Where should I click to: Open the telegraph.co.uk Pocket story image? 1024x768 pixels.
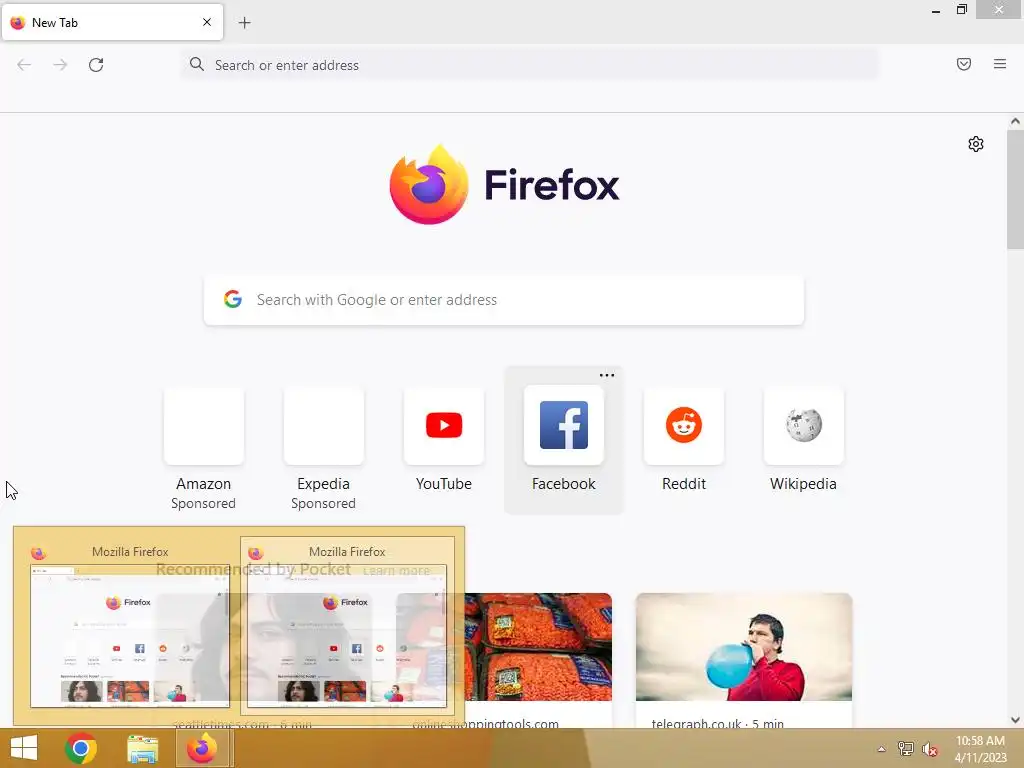click(x=744, y=647)
